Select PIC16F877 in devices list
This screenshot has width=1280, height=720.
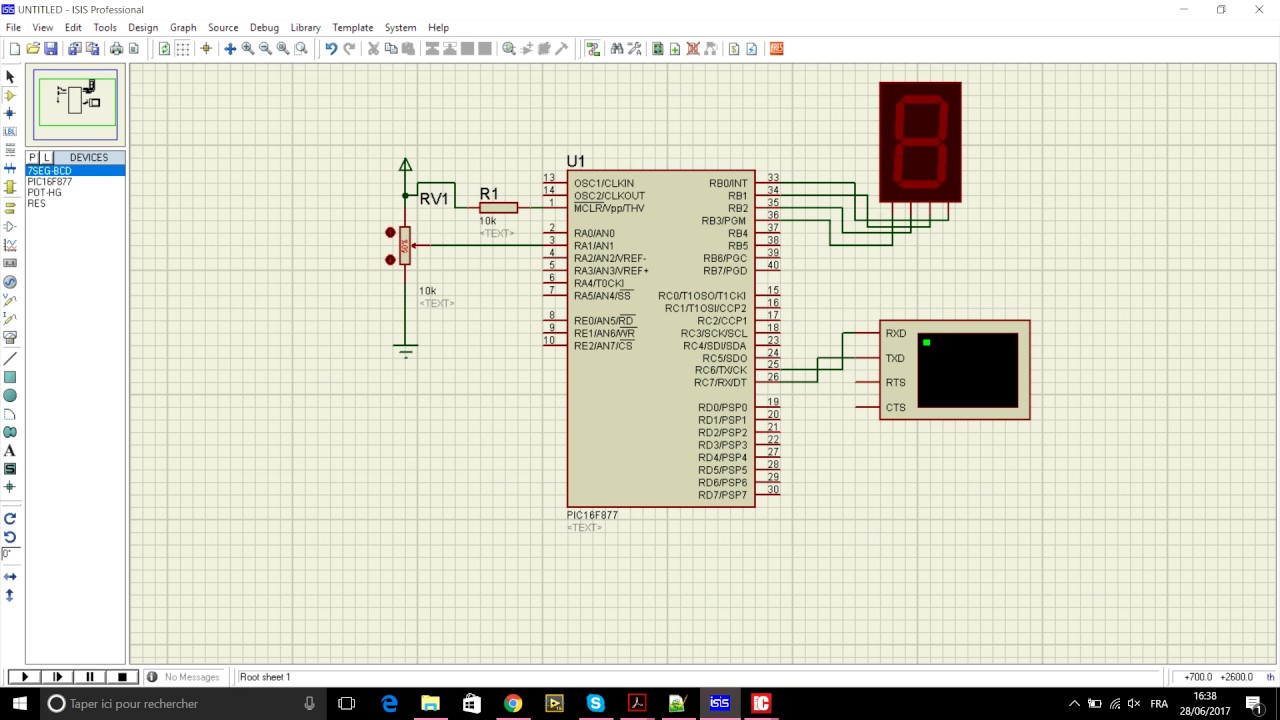click(50, 182)
